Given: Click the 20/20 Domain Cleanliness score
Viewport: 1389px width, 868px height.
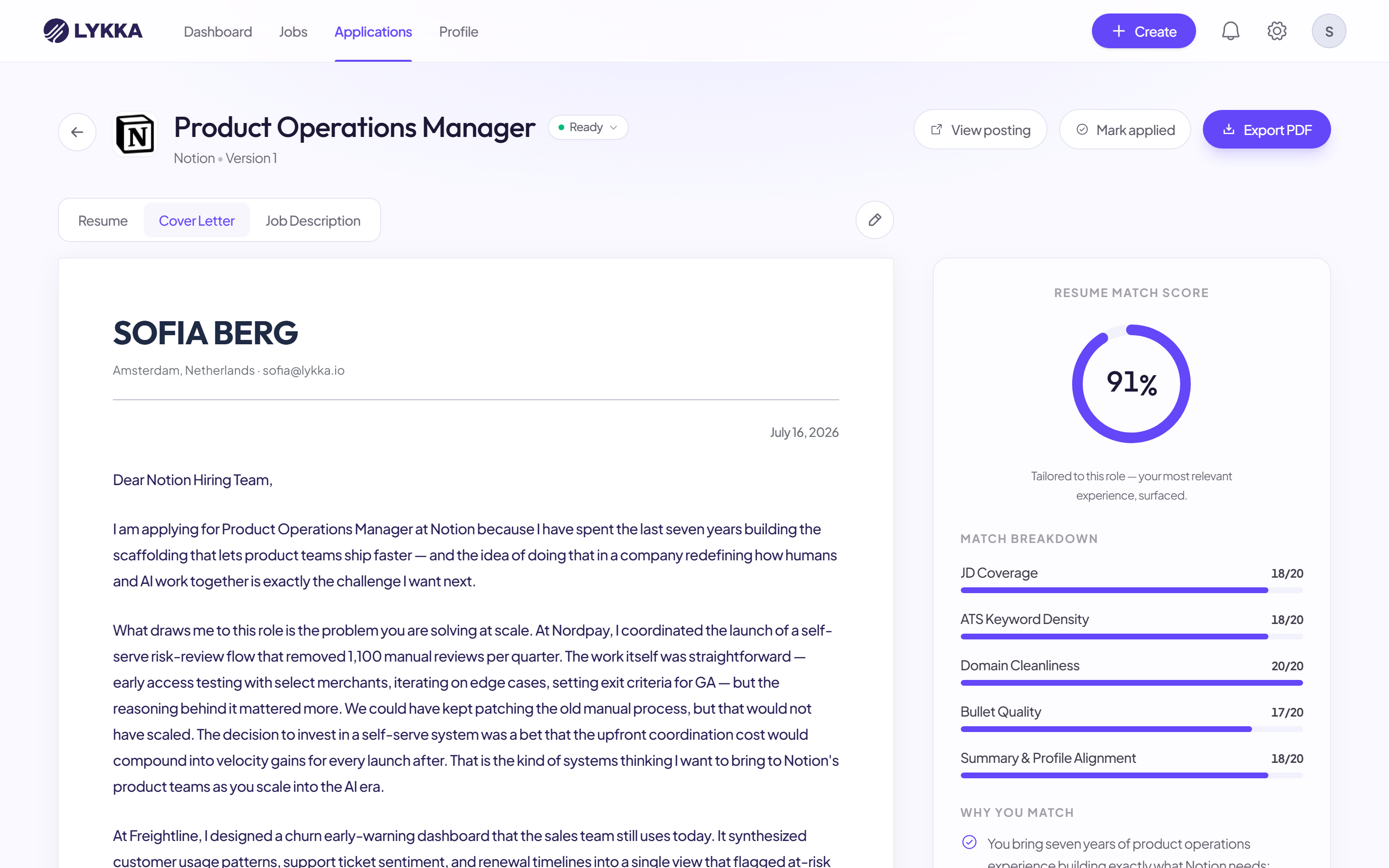Looking at the screenshot, I should pyautogui.click(x=1287, y=666).
